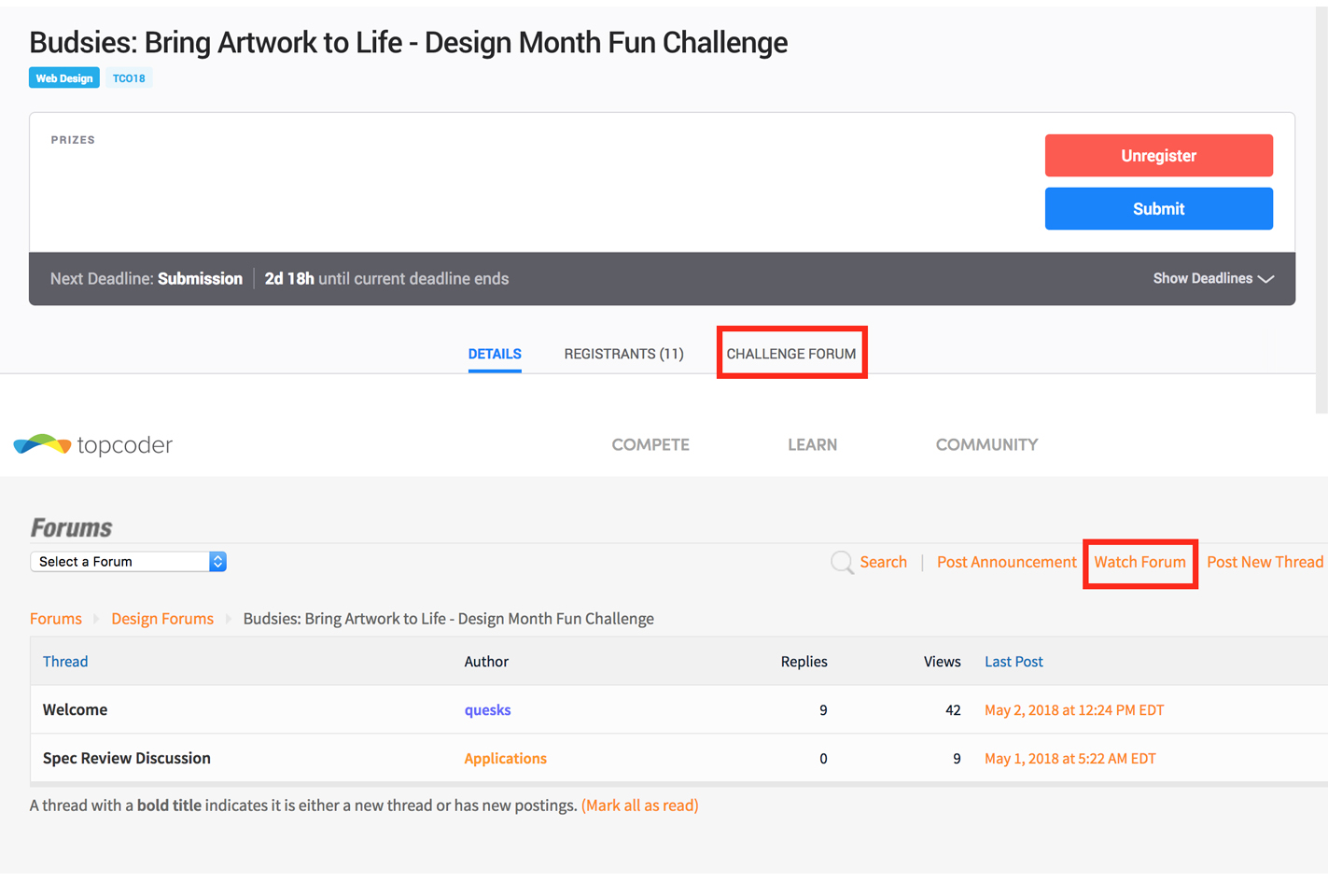Open the Learn menu
The width and height of the screenshot is (1328, 896).
[812, 445]
